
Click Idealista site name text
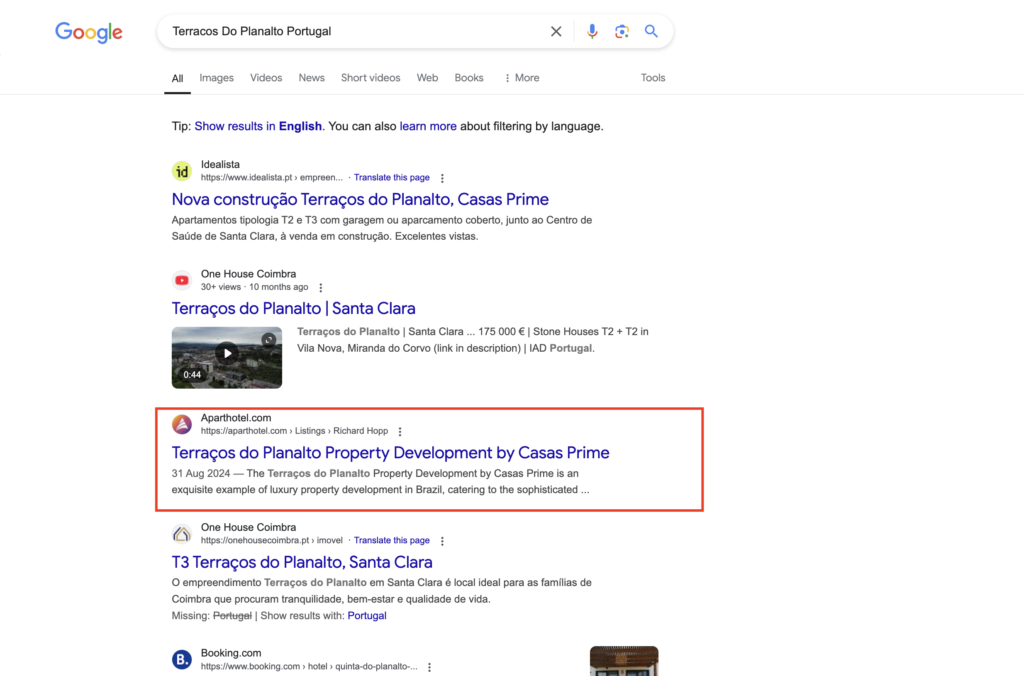[220, 165]
